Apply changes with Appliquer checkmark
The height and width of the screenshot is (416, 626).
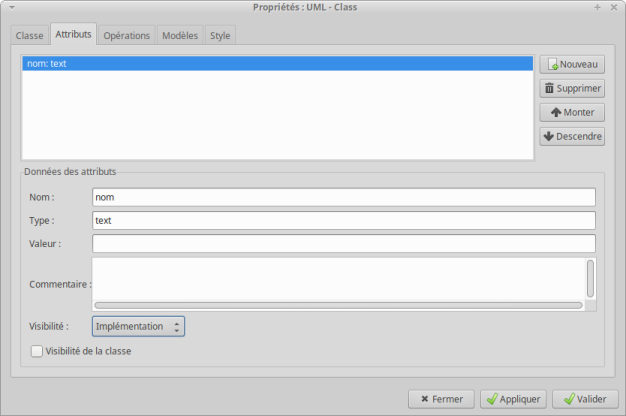click(513, 399)
